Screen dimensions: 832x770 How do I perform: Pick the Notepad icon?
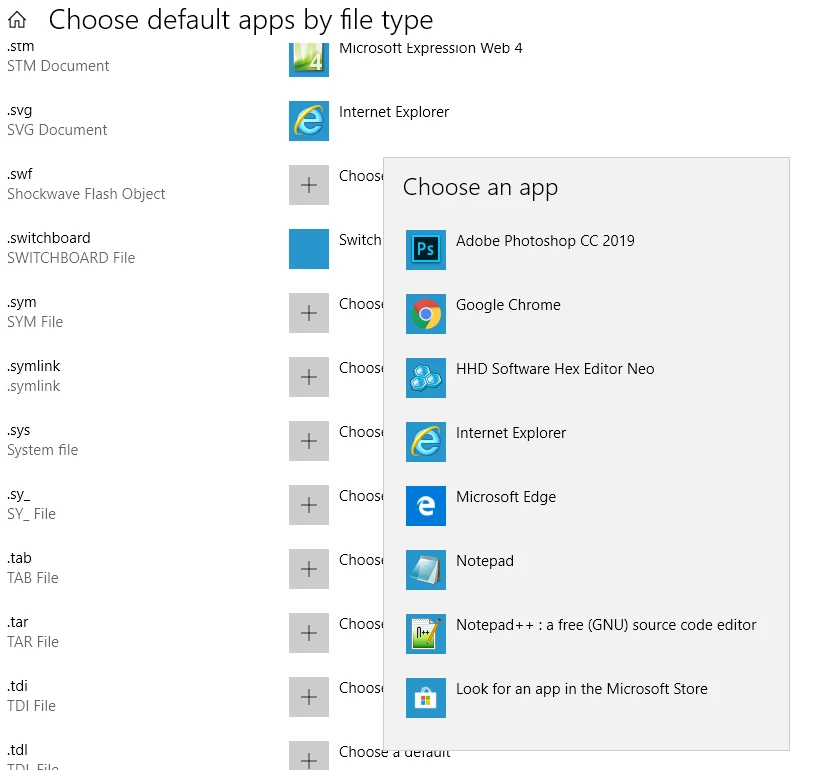pyautogui.click(x=426, y=569)
